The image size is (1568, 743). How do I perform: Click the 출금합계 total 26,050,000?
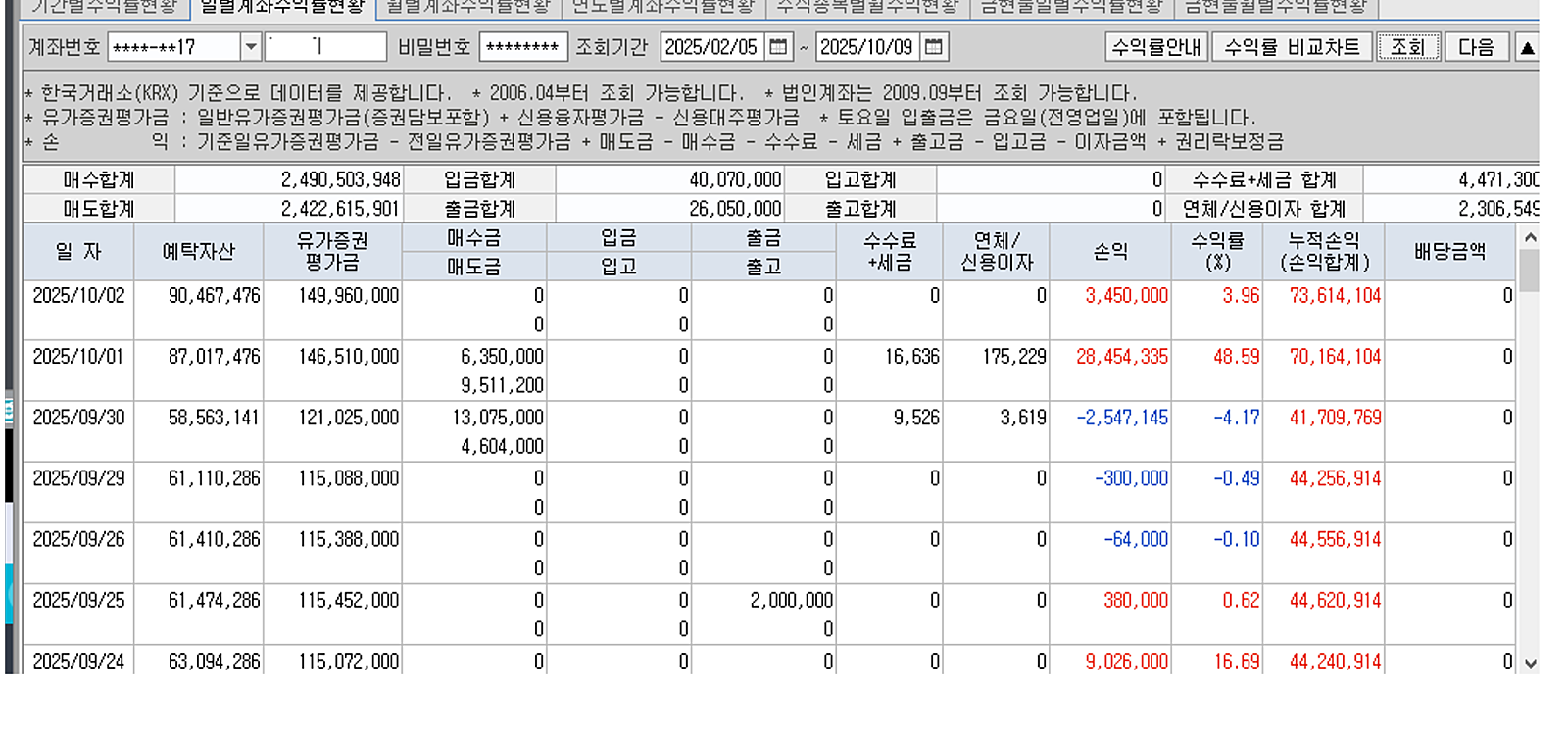click(x=735, y=209)
